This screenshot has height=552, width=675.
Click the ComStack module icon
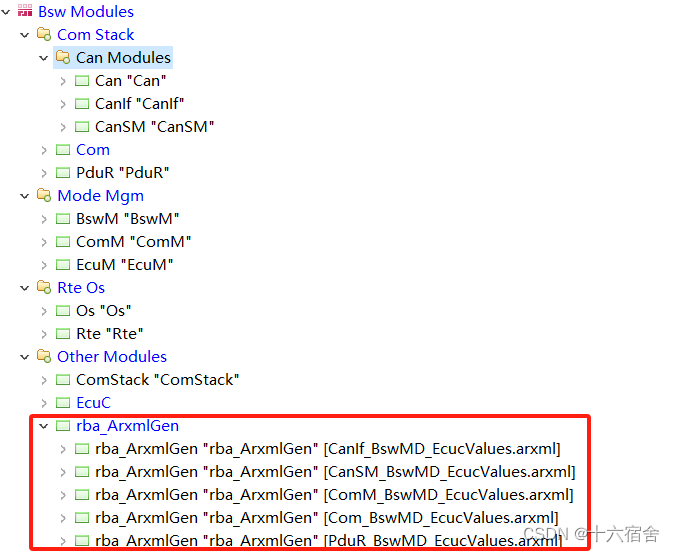(63, 380)
